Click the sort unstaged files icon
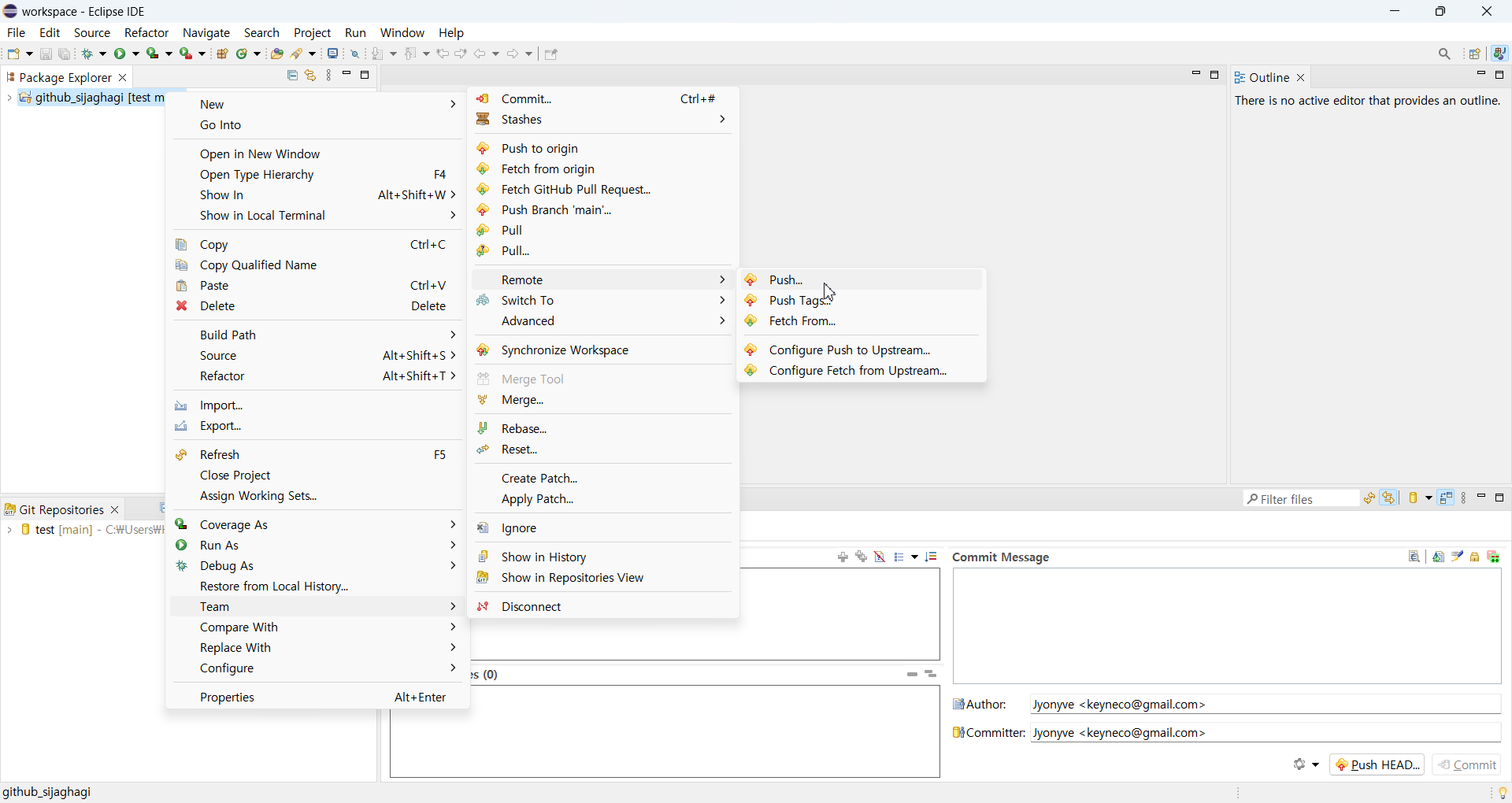 (932, 557)
